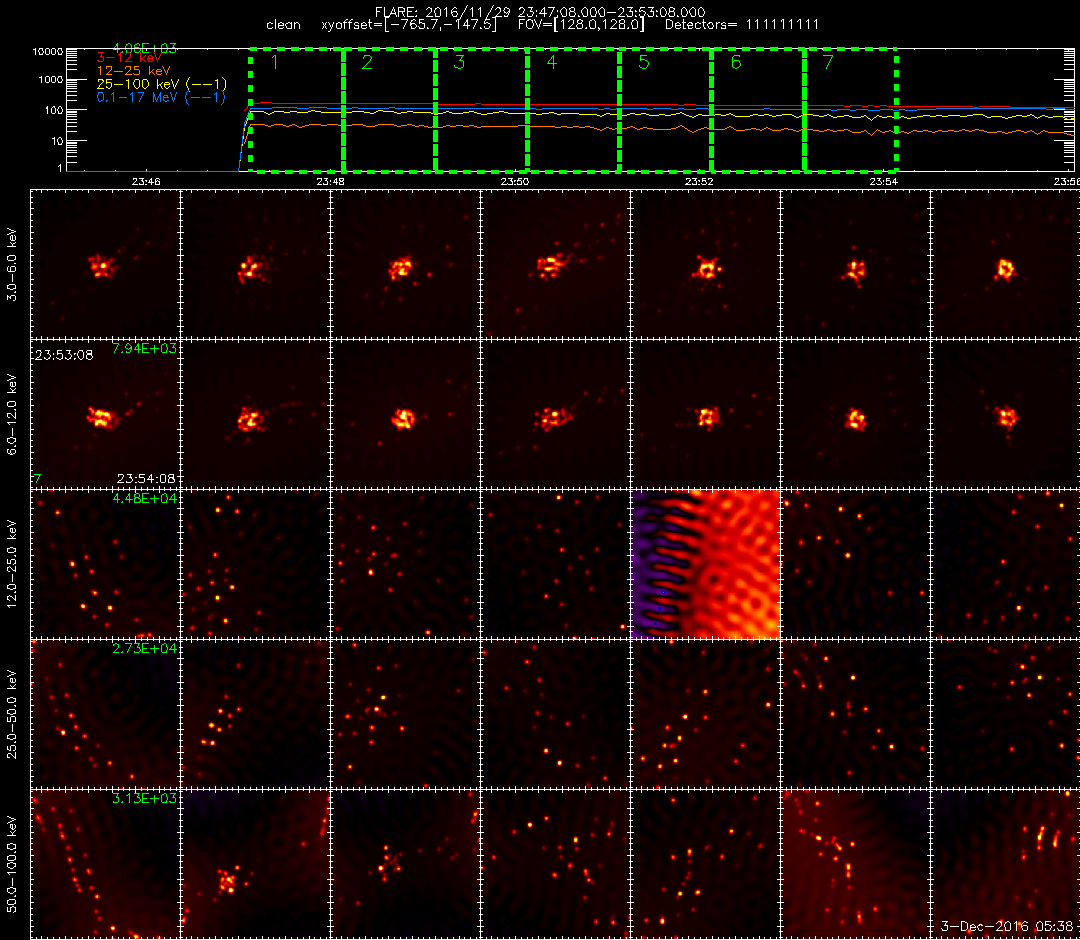Select interval 1 marker in the light curve
1080x940 pixels.
coord(275,62)
